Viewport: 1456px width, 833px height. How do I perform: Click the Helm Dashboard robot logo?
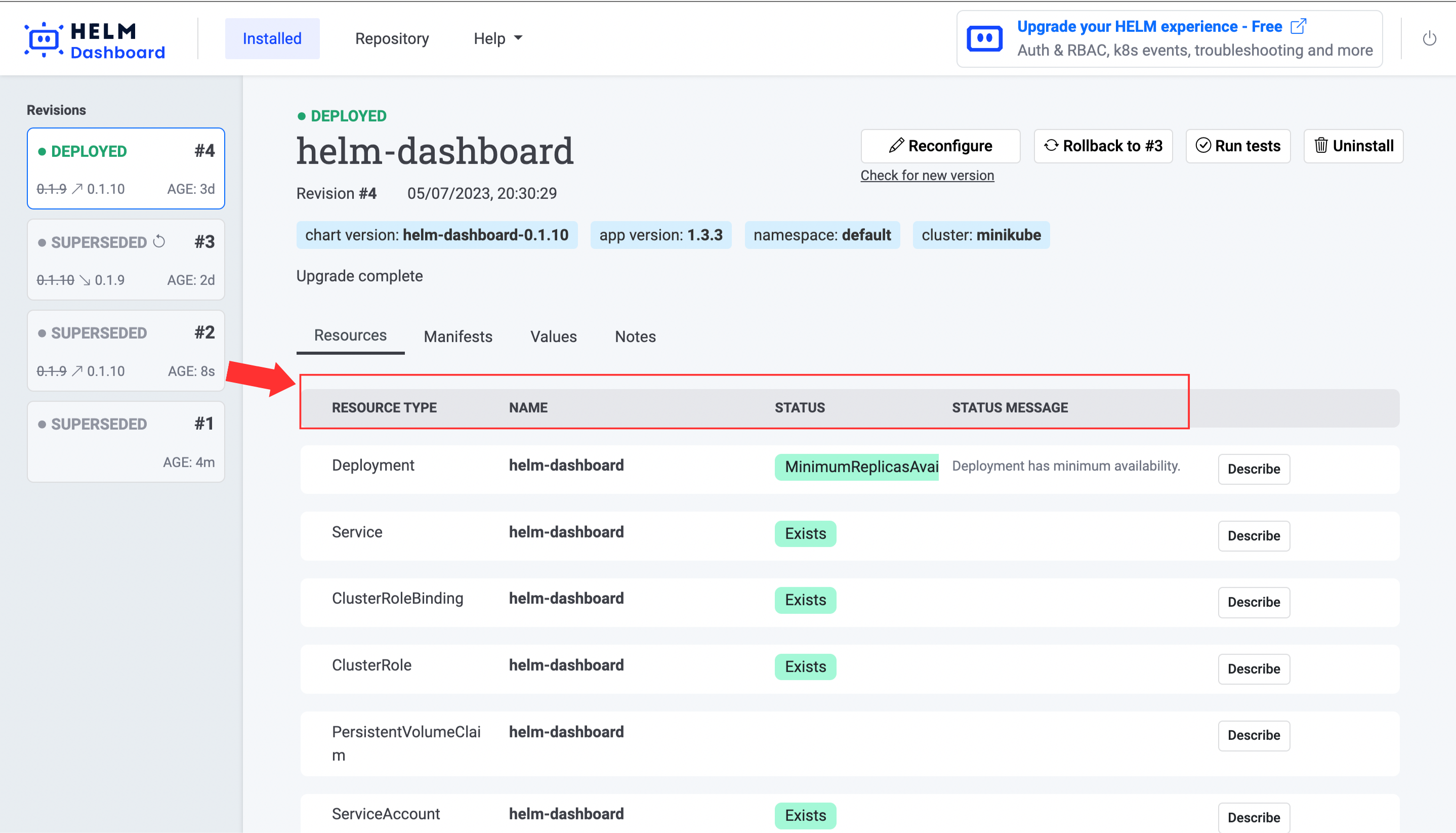44,39
